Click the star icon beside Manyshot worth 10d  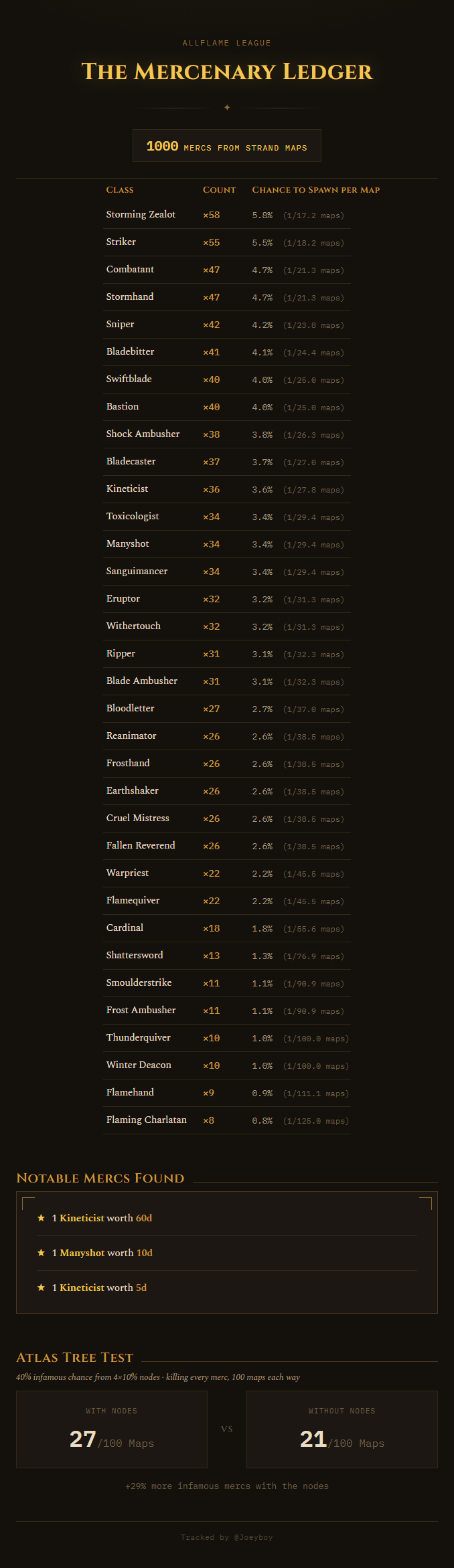pos(42,1253)
